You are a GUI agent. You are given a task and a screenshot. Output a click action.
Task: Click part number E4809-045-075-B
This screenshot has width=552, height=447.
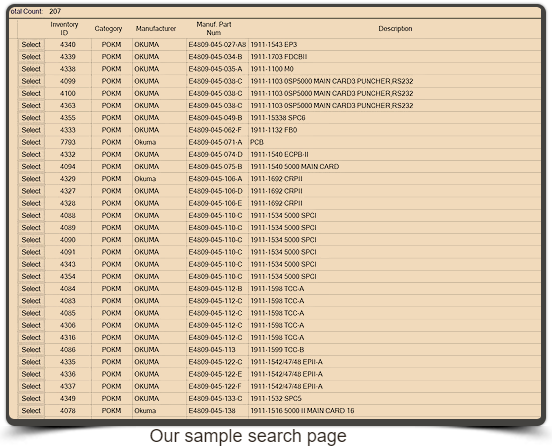tap(215, 166)
